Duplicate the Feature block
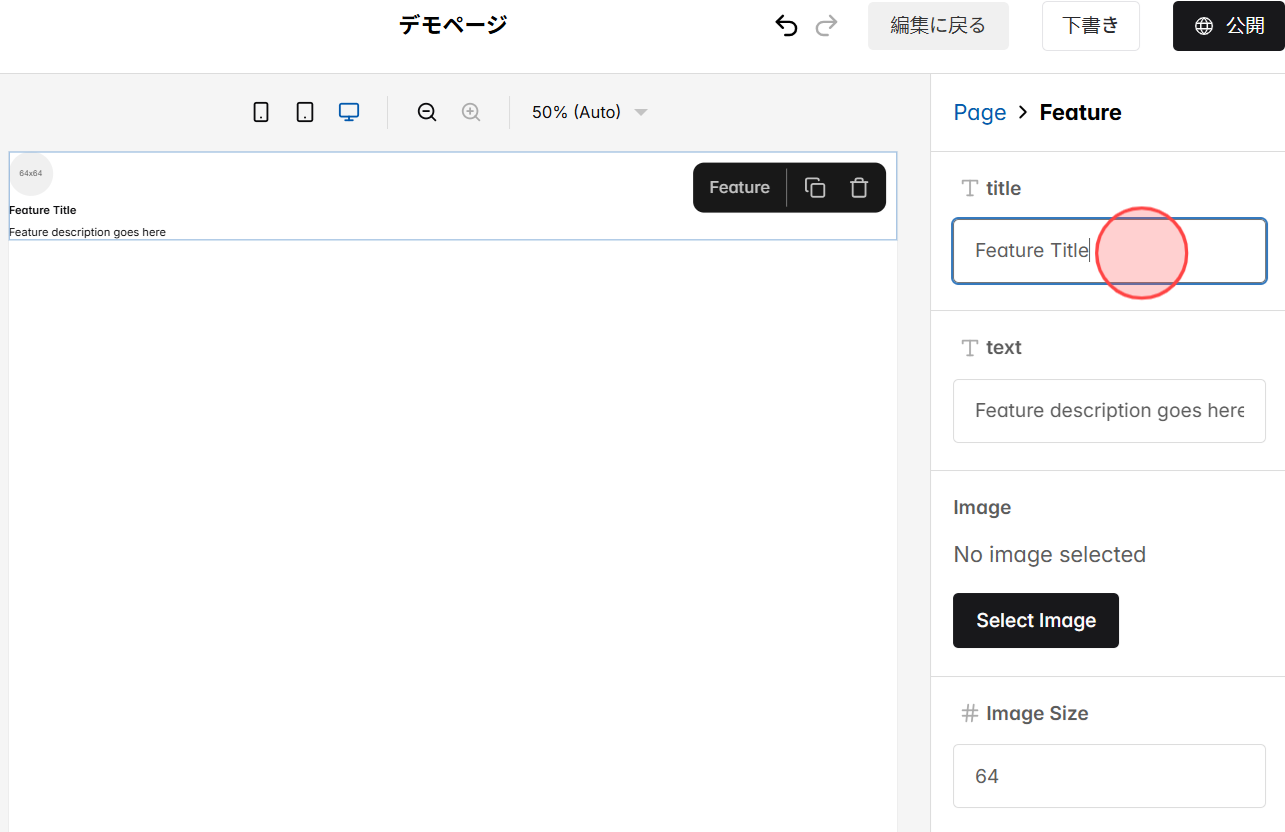1285x832 pixels. (x=815, y=187)
